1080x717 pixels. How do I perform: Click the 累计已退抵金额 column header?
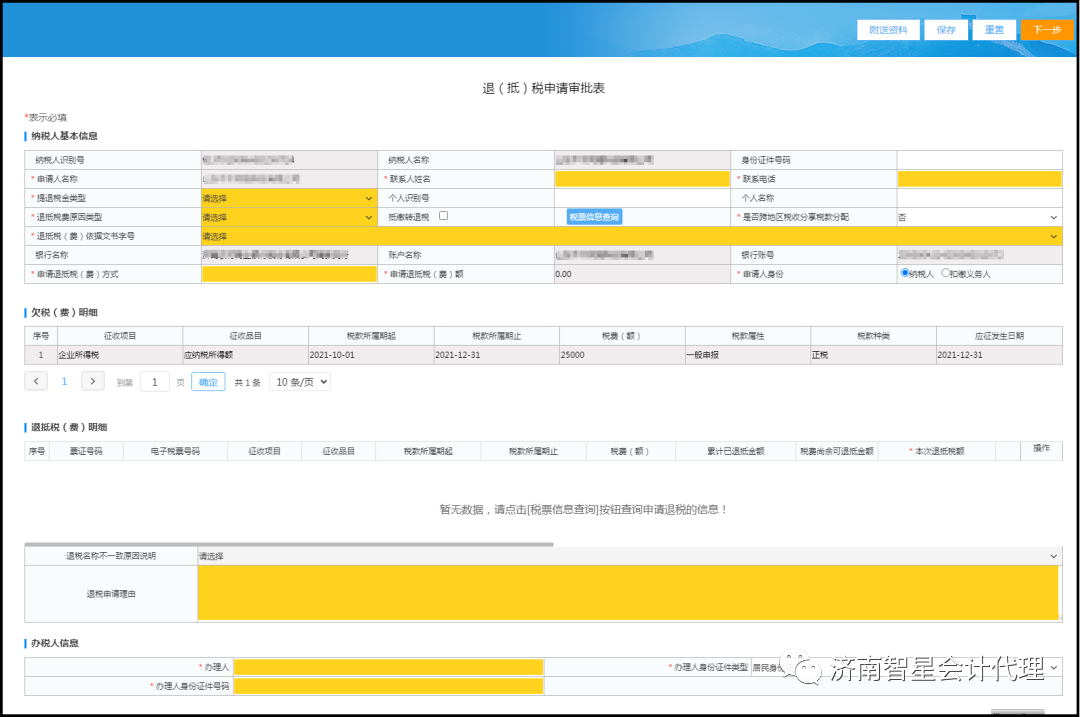tap(736, 451)
